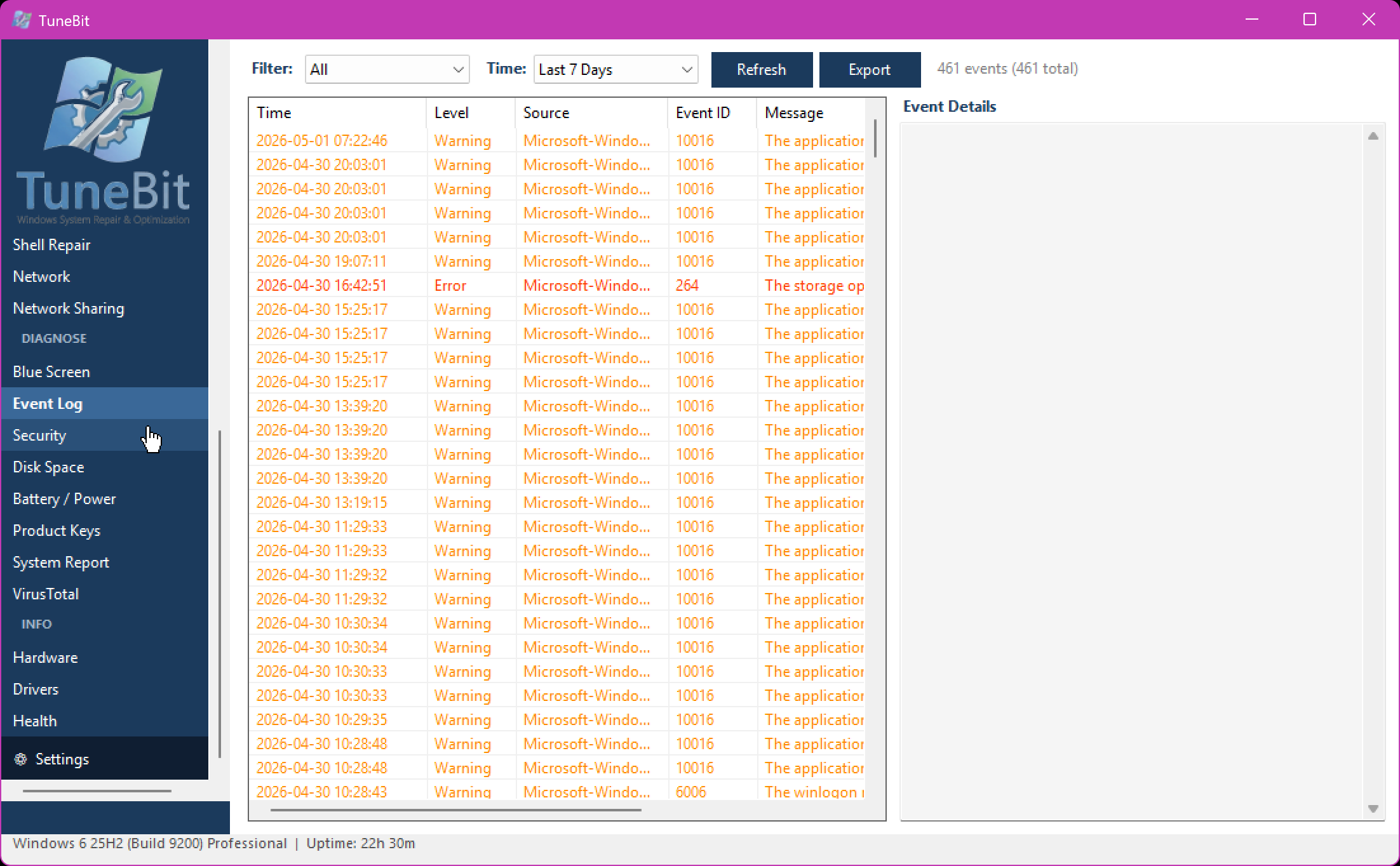Click Event ID 264 cell
This screenshot has width=1400, height=866.
coord(712,285)
